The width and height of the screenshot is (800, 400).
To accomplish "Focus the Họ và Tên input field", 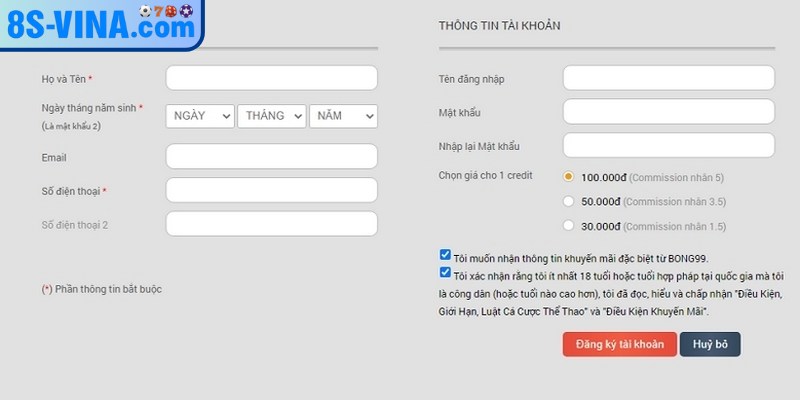I will point(271,78).
